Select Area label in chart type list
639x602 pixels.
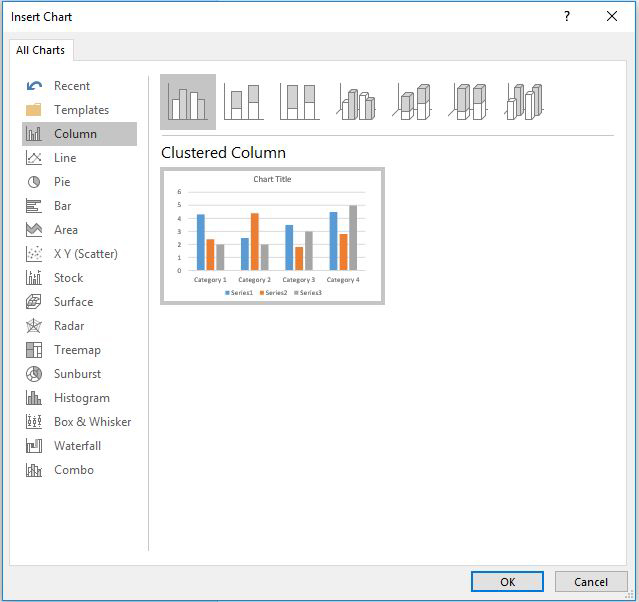tap(66, 230)
